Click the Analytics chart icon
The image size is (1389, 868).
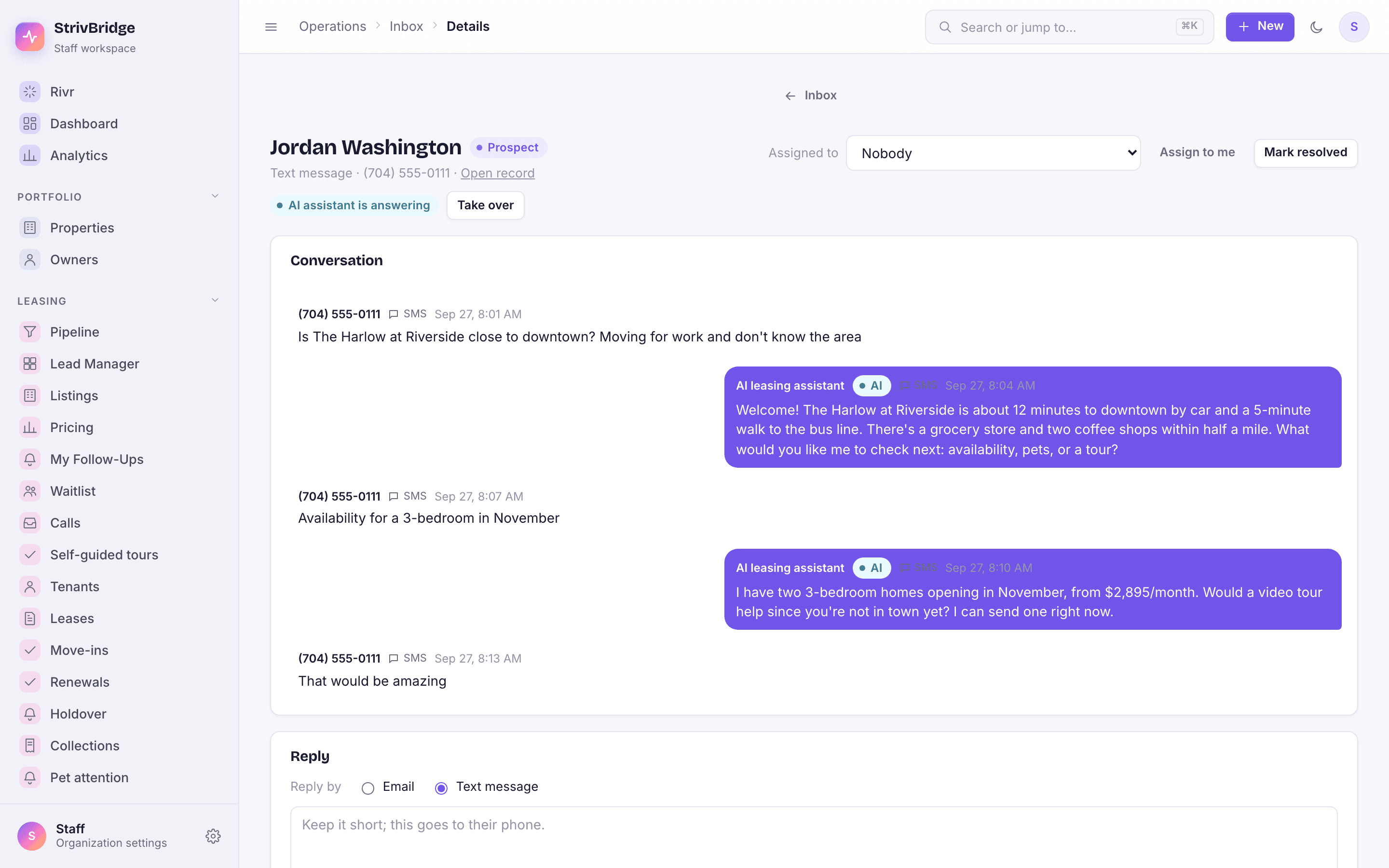(30, 156)
